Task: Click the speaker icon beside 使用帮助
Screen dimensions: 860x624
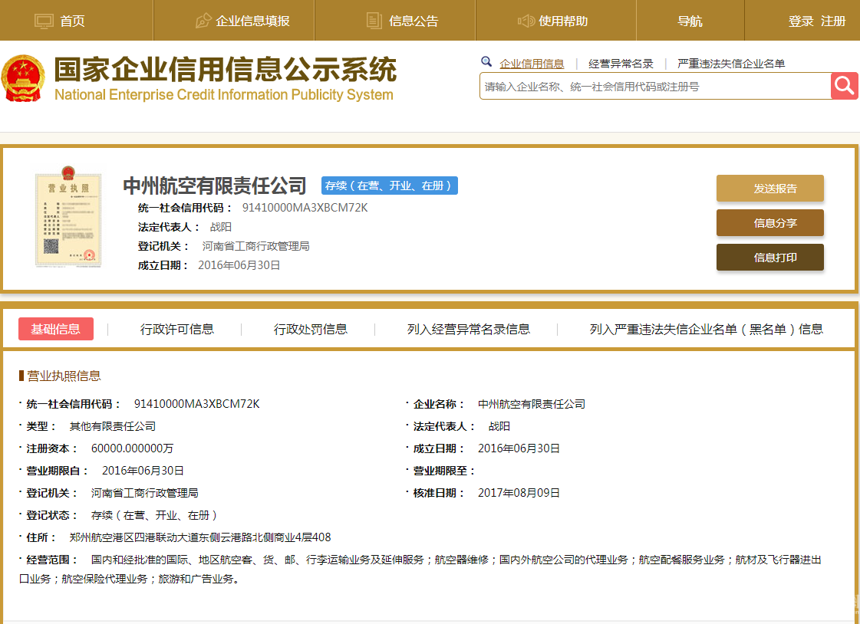Action: (526, 21)
